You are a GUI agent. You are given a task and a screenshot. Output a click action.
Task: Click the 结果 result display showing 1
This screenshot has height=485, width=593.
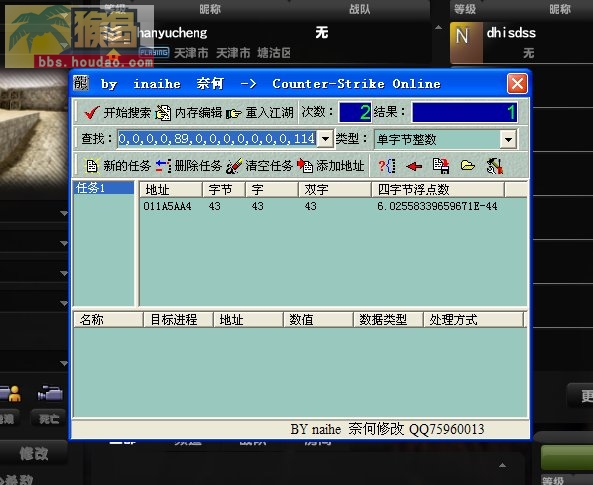(x=464, y=112)
